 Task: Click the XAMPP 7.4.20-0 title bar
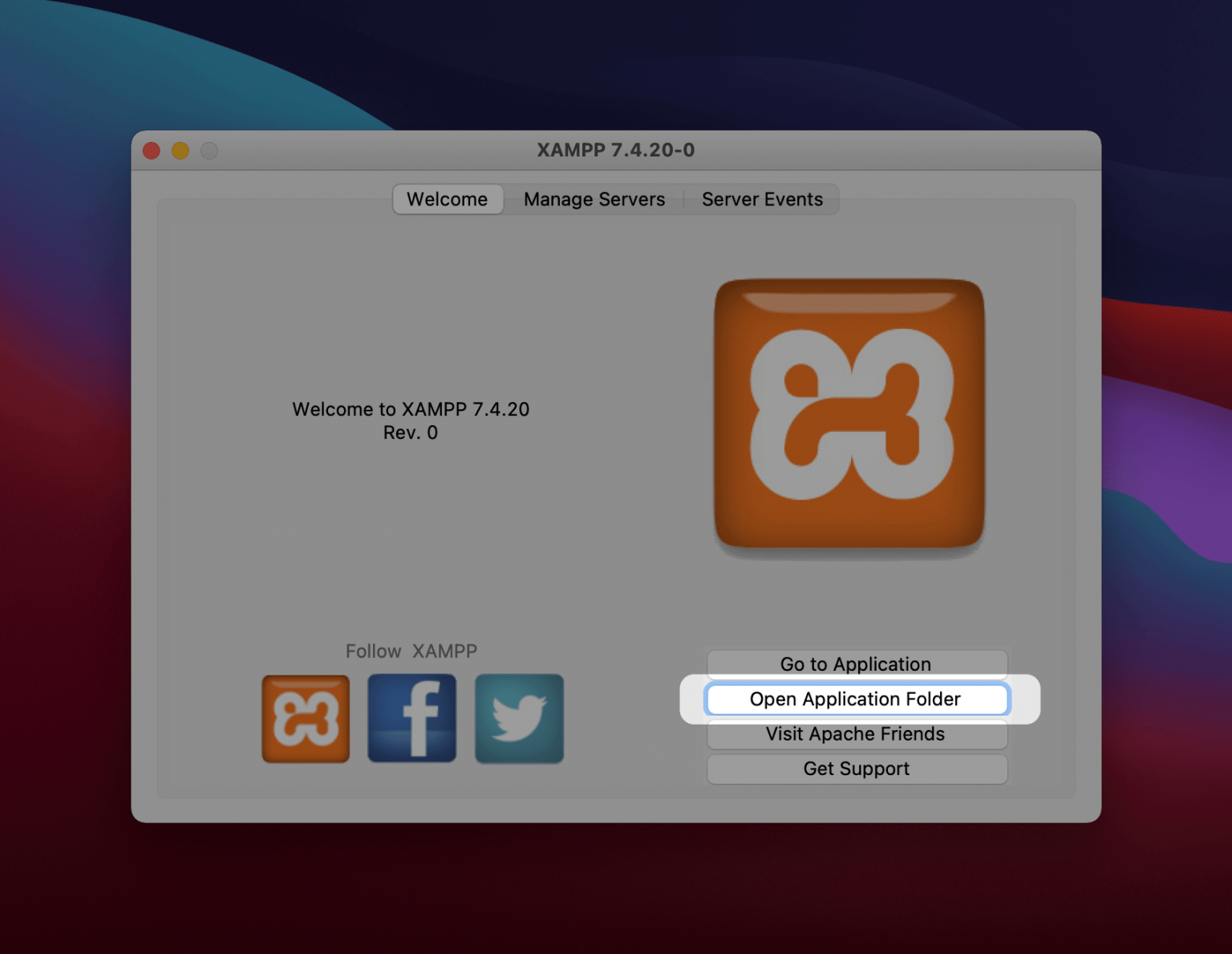615,150
